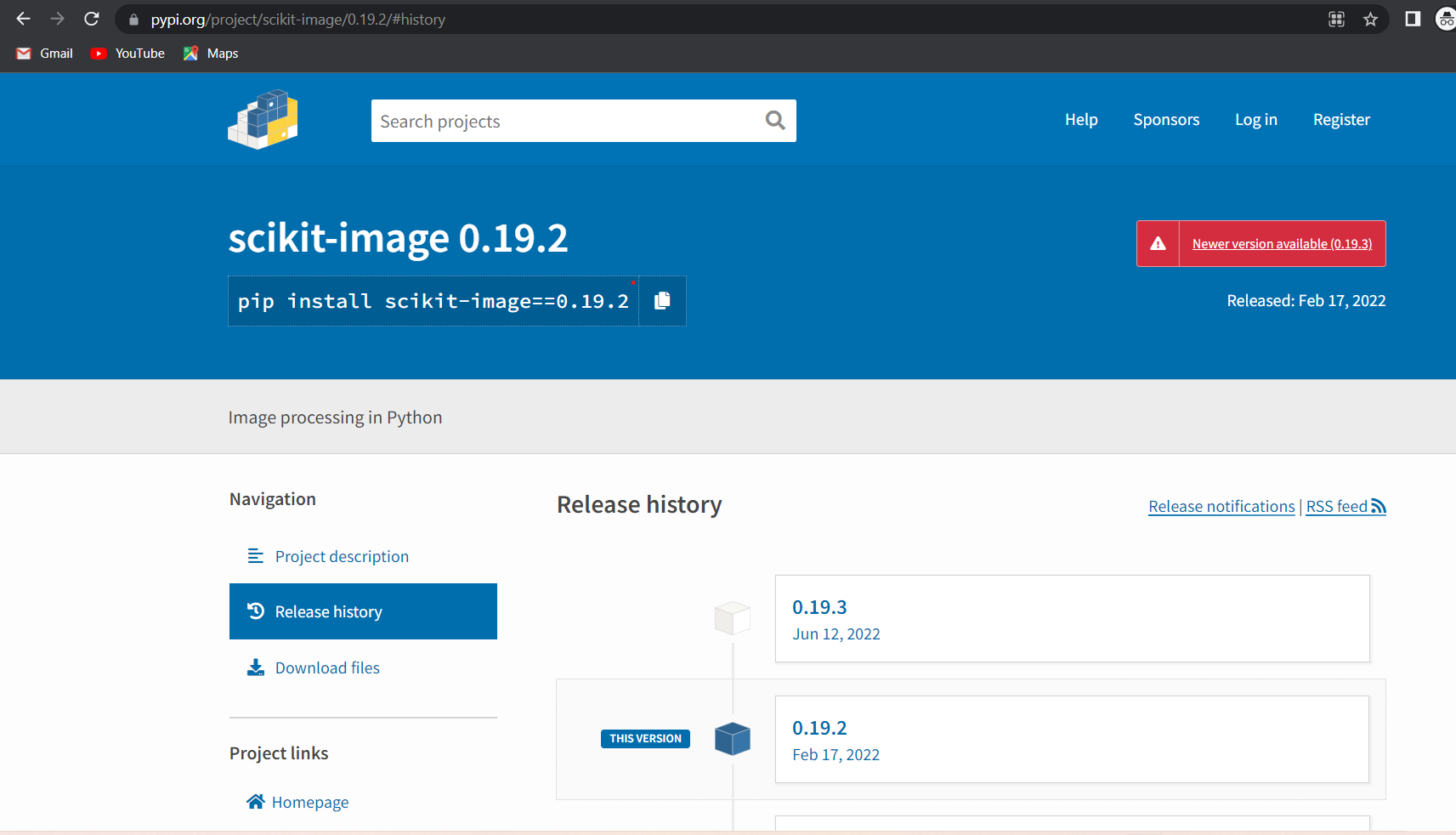The height and width of the screenshot is (835, 1456).
Task: Bookmark this page with the star icon
Action: (1370, 19)
